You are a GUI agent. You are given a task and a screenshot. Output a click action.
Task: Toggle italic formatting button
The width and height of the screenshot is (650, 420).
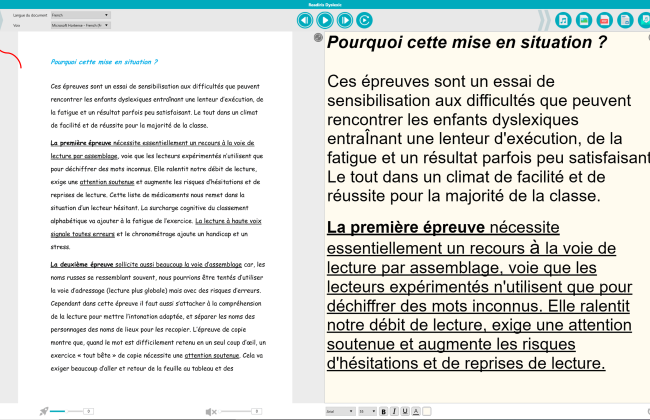[x=394, y=411]
